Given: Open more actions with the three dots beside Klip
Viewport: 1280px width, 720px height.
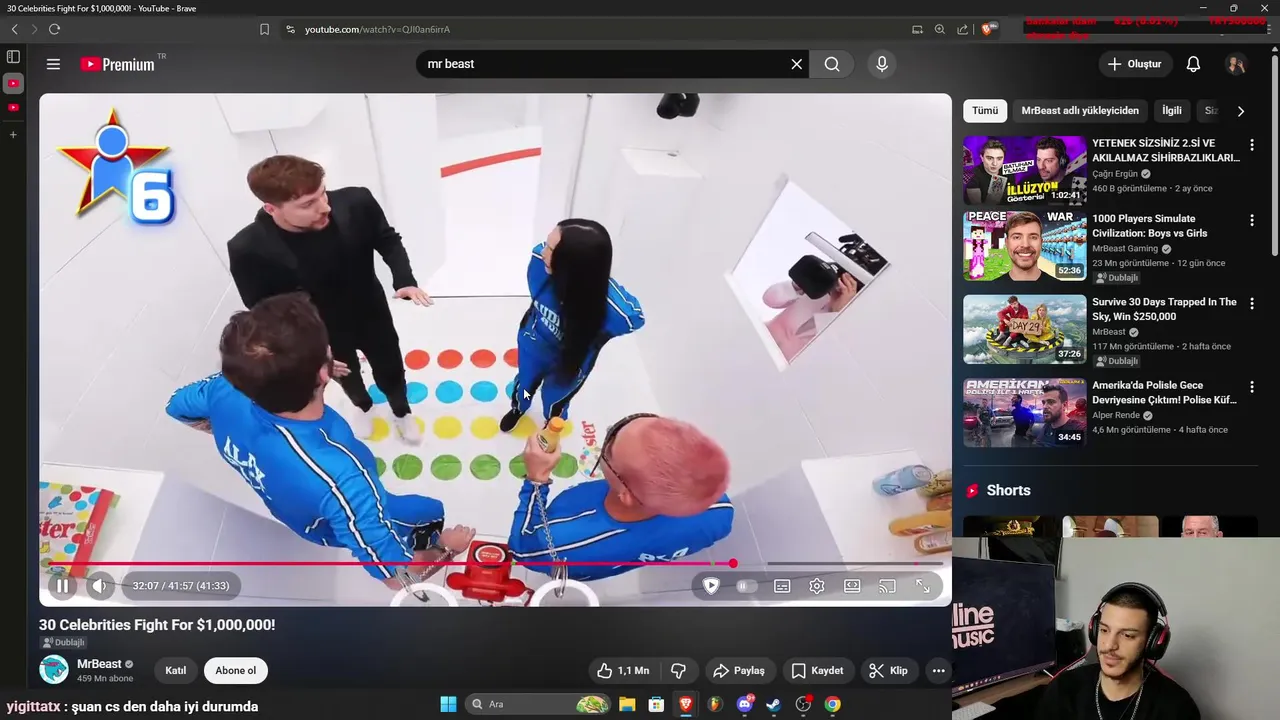Looking at the screenshot, I should tap(938, 671).
